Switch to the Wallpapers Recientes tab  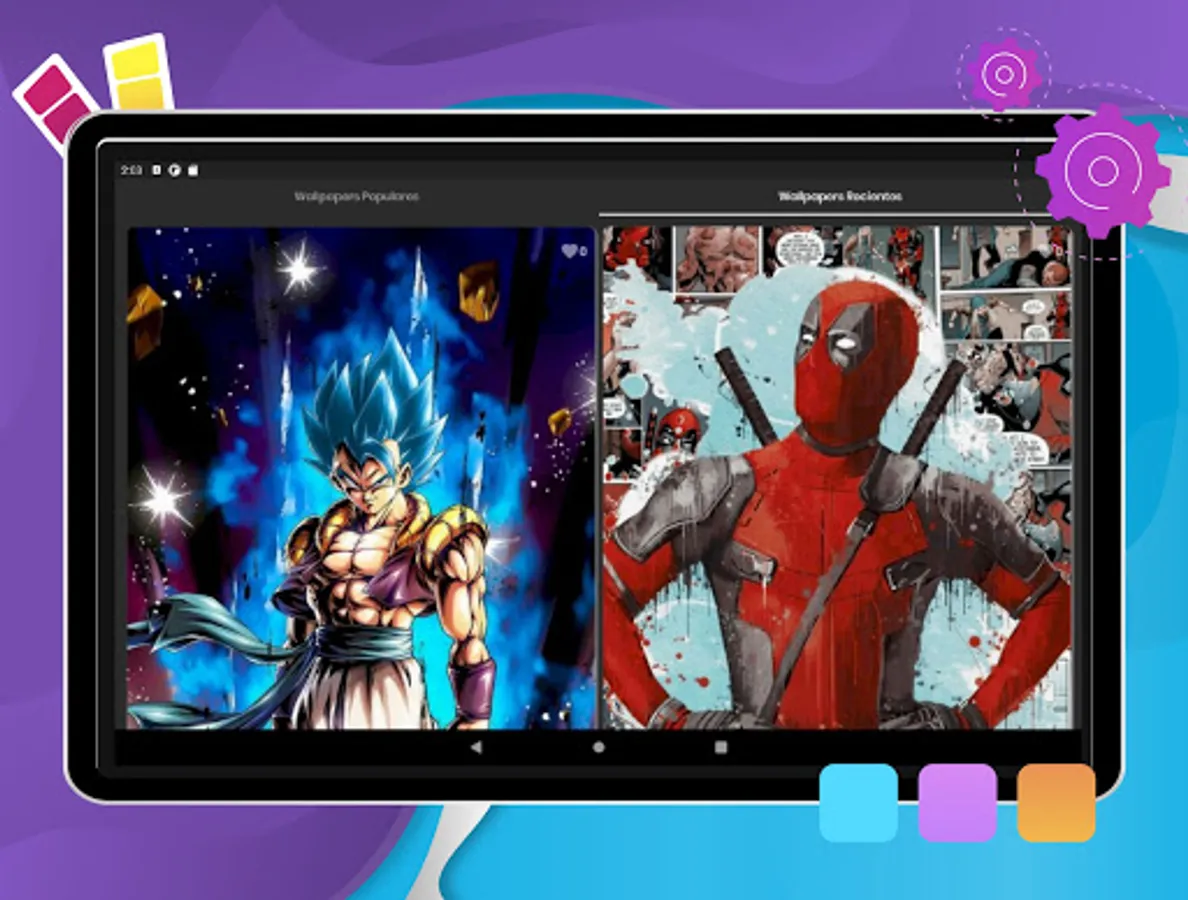pyautogui.click(x=839, y=196)
